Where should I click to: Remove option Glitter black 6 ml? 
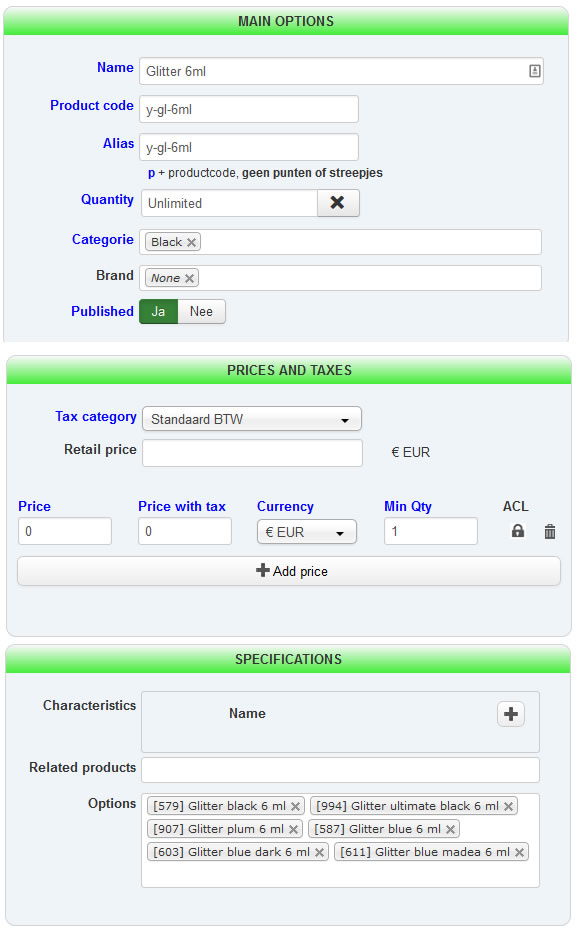[295, 806]
